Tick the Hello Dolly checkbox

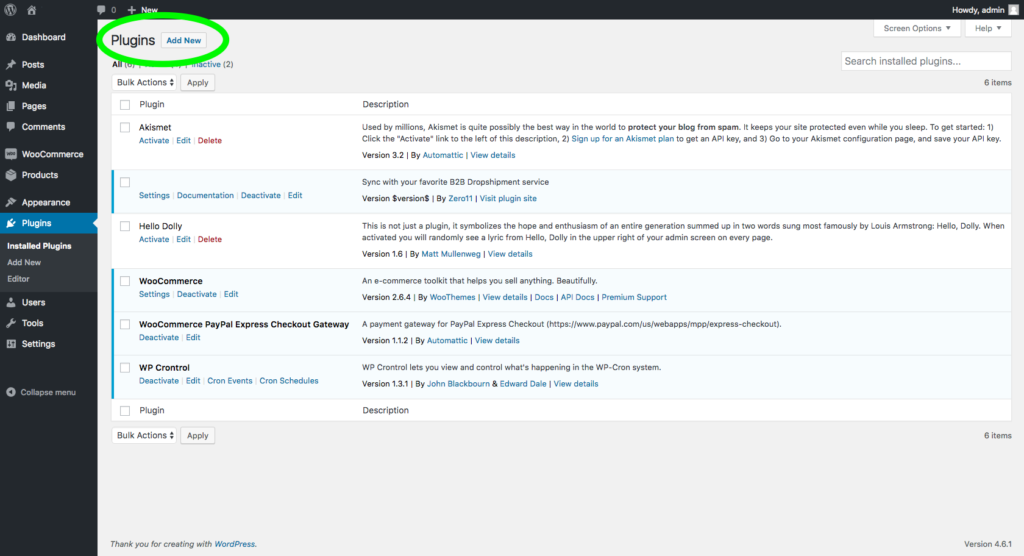125,226
